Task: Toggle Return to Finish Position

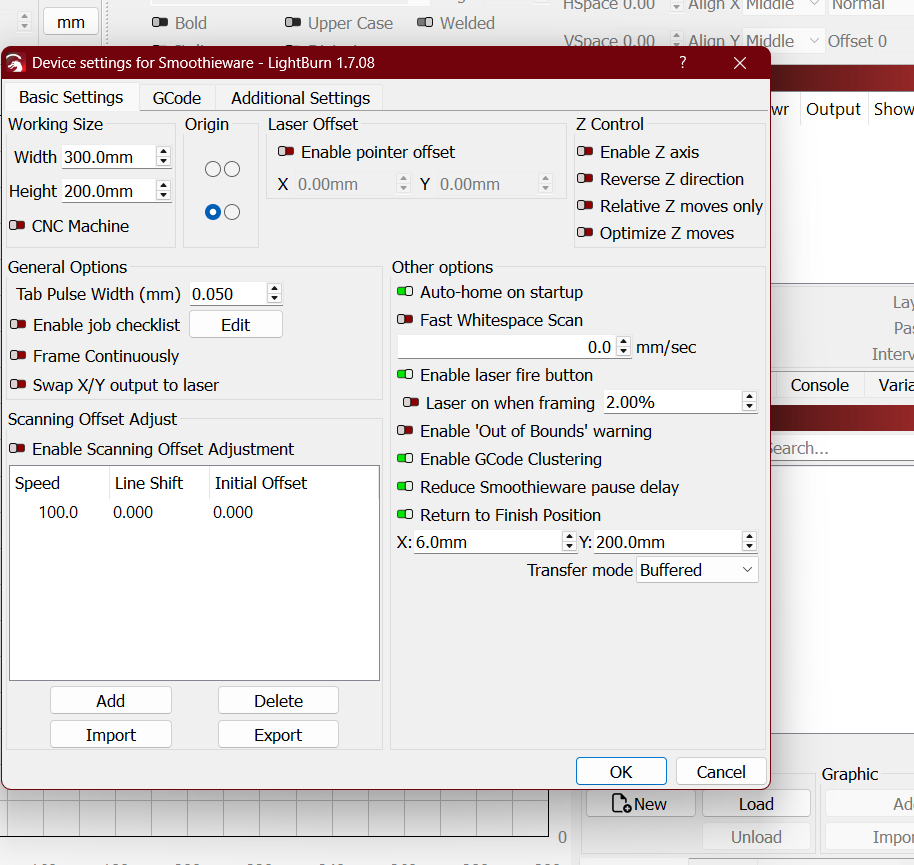Action: click(405, 515)
